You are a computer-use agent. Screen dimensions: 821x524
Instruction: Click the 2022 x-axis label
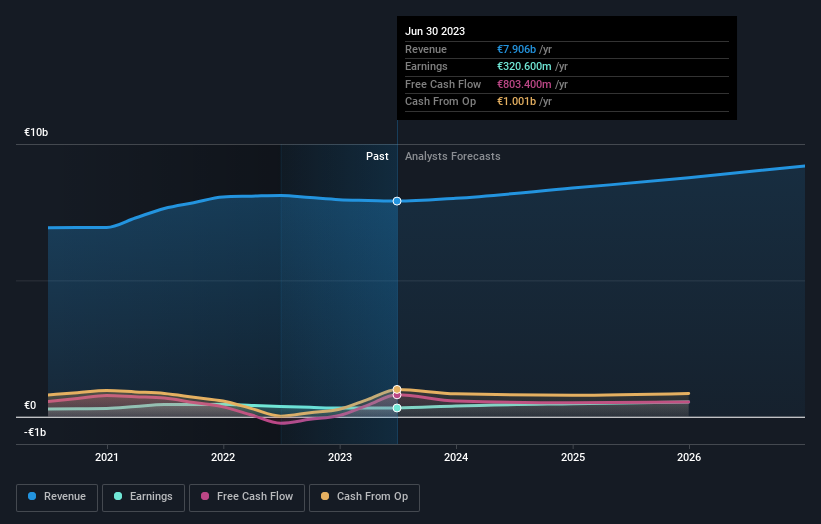click(223, 457)
